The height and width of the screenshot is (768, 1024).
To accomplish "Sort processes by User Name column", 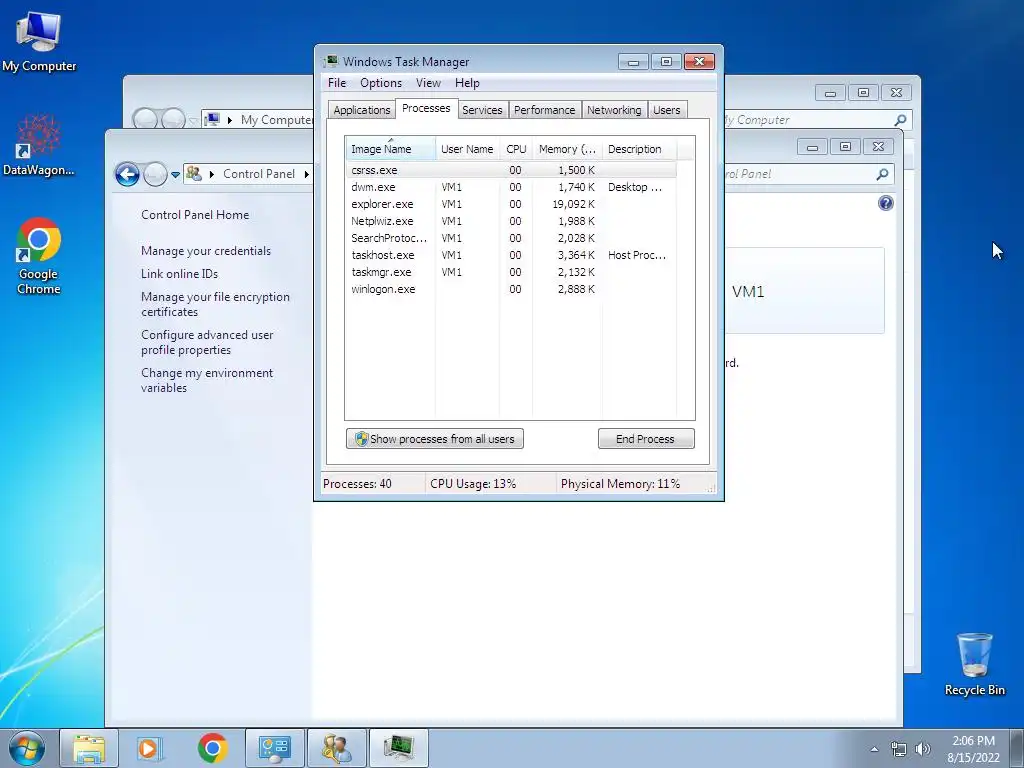I will tap(468, 149).
